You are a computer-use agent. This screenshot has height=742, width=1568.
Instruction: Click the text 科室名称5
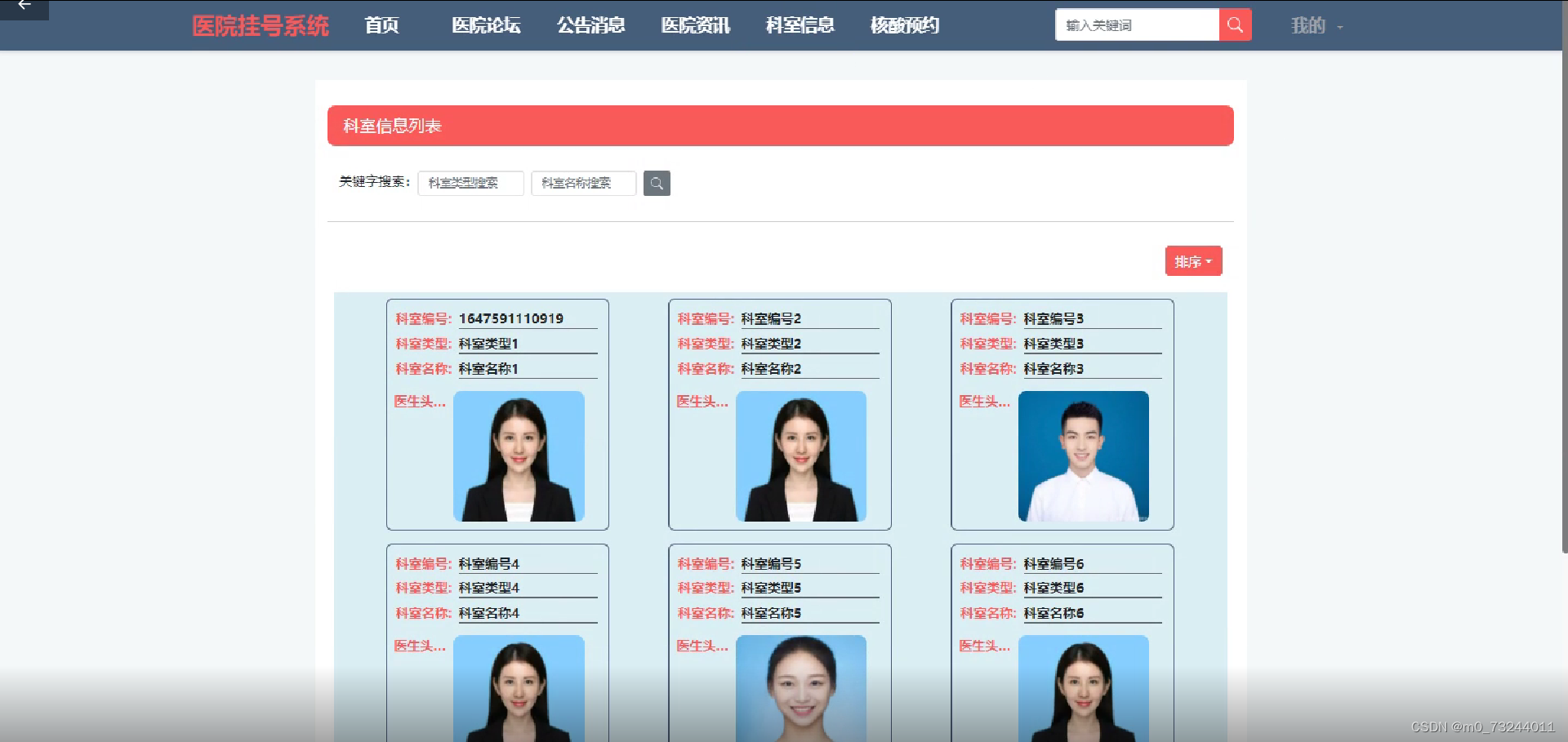click(771, 613)
